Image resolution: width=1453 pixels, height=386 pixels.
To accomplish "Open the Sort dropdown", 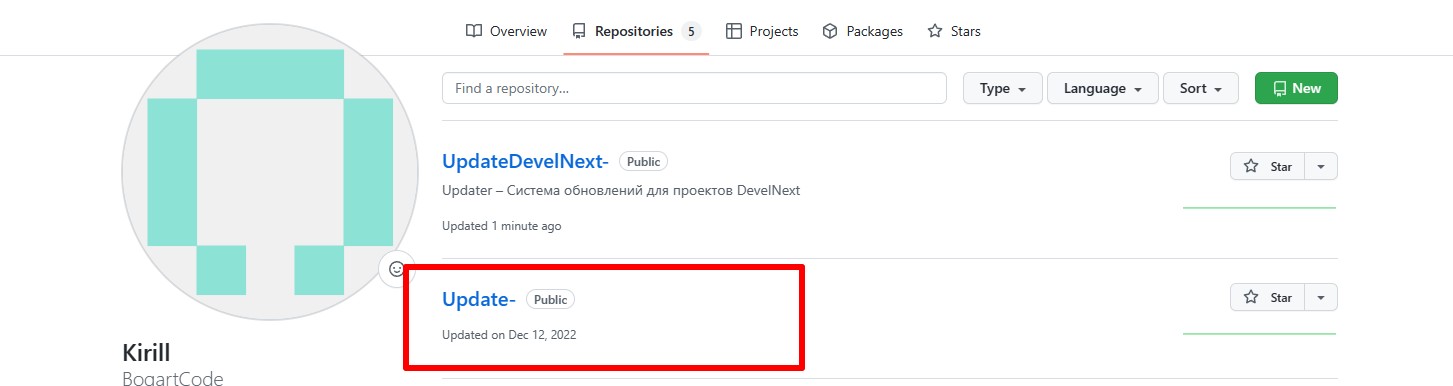I will coord(1201,88).
